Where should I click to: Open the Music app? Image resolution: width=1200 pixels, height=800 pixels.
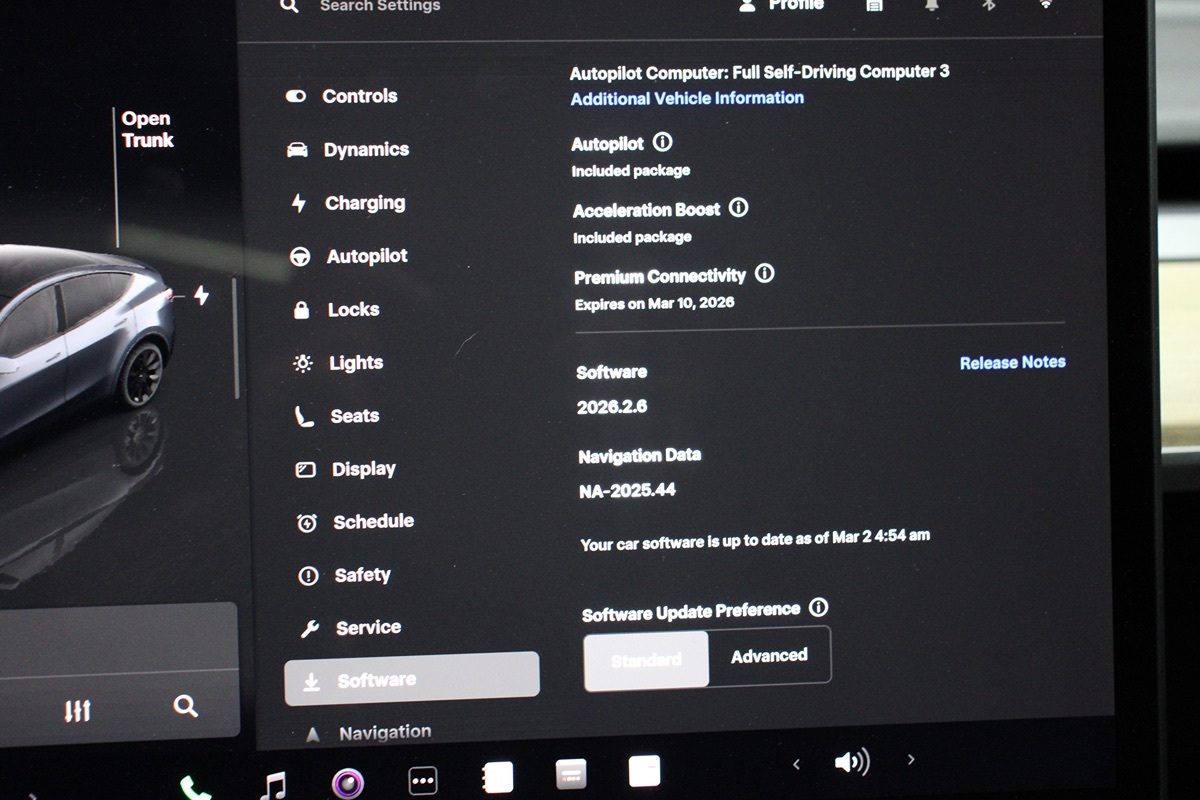pos(272,784)
